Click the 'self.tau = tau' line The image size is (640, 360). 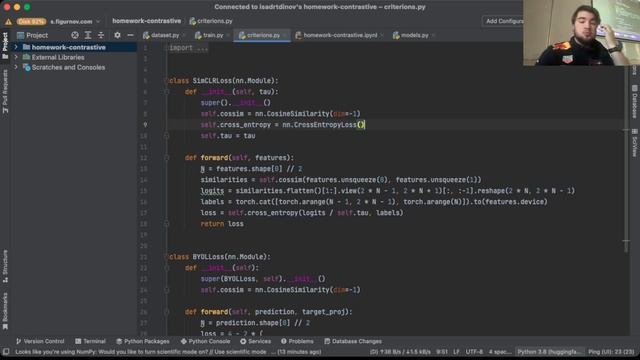click(x=228, y=136)
